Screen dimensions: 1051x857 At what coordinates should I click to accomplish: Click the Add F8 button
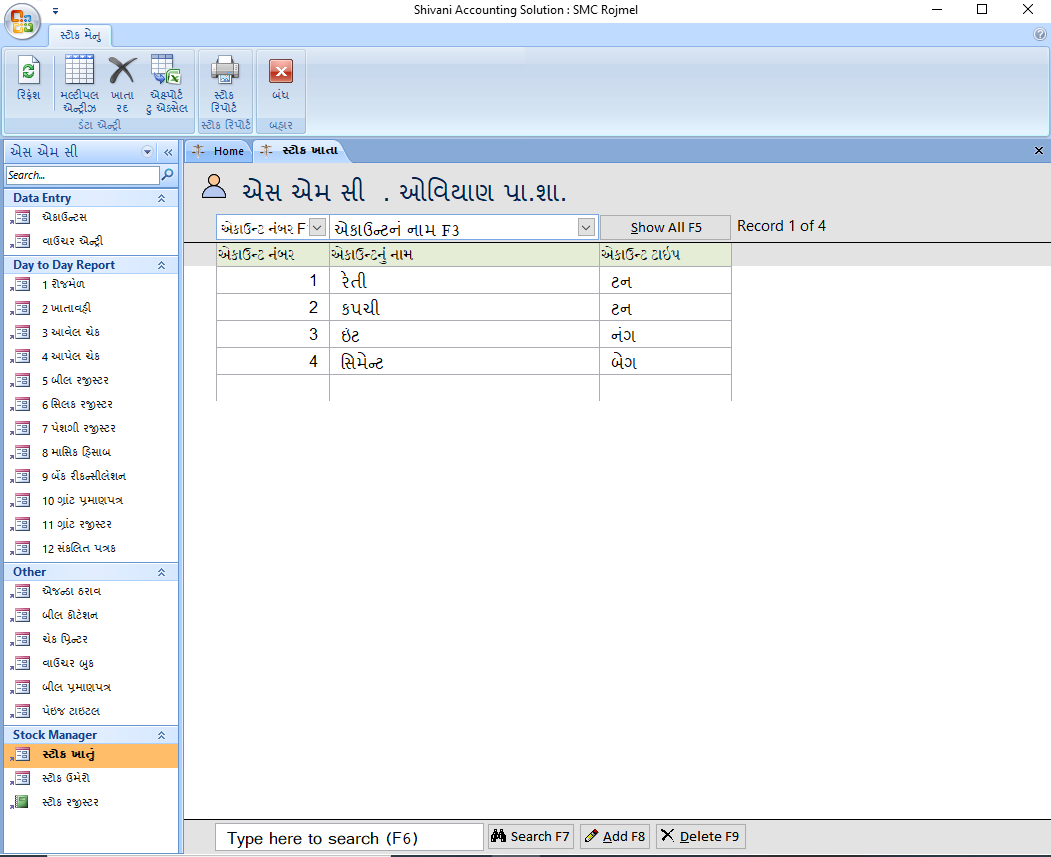pyautogui.click(x=614, y=836)
